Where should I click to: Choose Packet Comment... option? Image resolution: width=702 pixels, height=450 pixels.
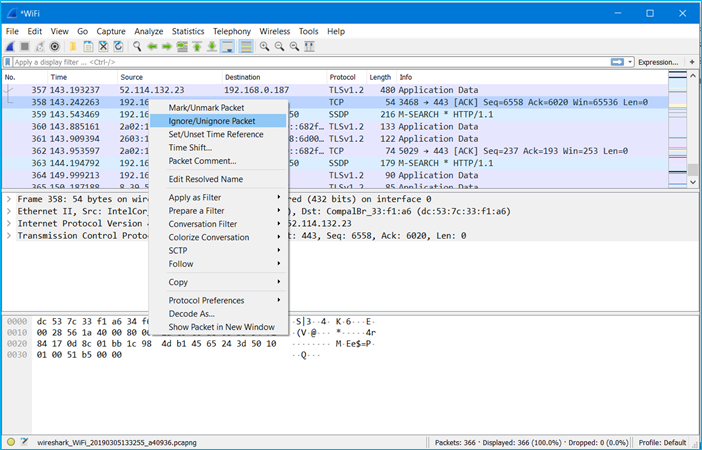[x=218, y=161]
